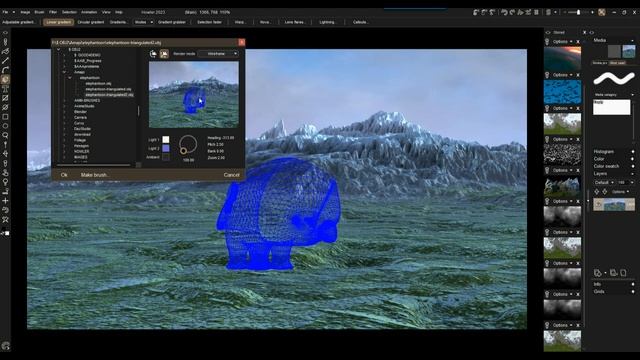Click Light 2 blue color swatch
Viewport: 640px width, 360px height.
(x=166, y=149)
